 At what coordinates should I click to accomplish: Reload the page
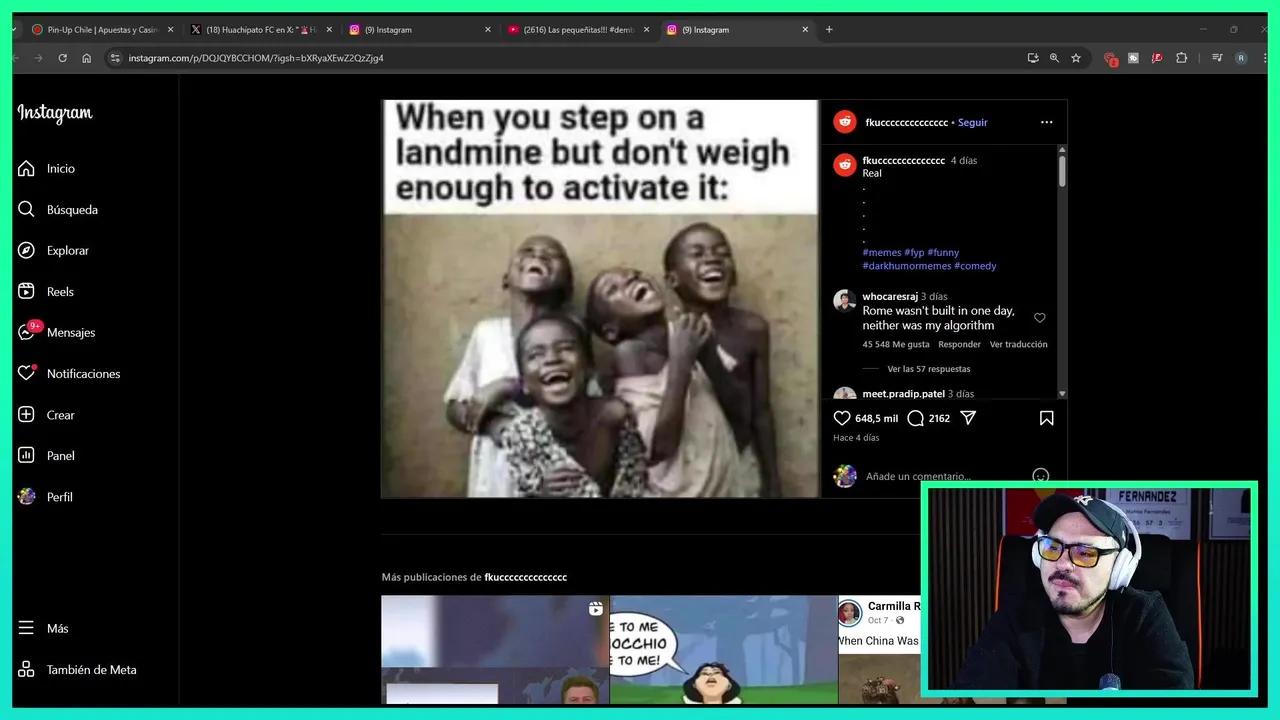click(x=62, y=58)
